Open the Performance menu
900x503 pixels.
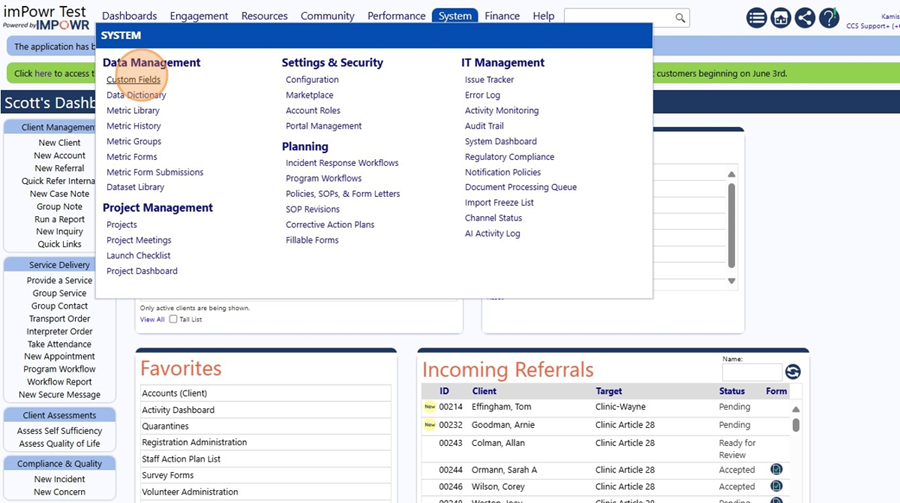[397, 16]
